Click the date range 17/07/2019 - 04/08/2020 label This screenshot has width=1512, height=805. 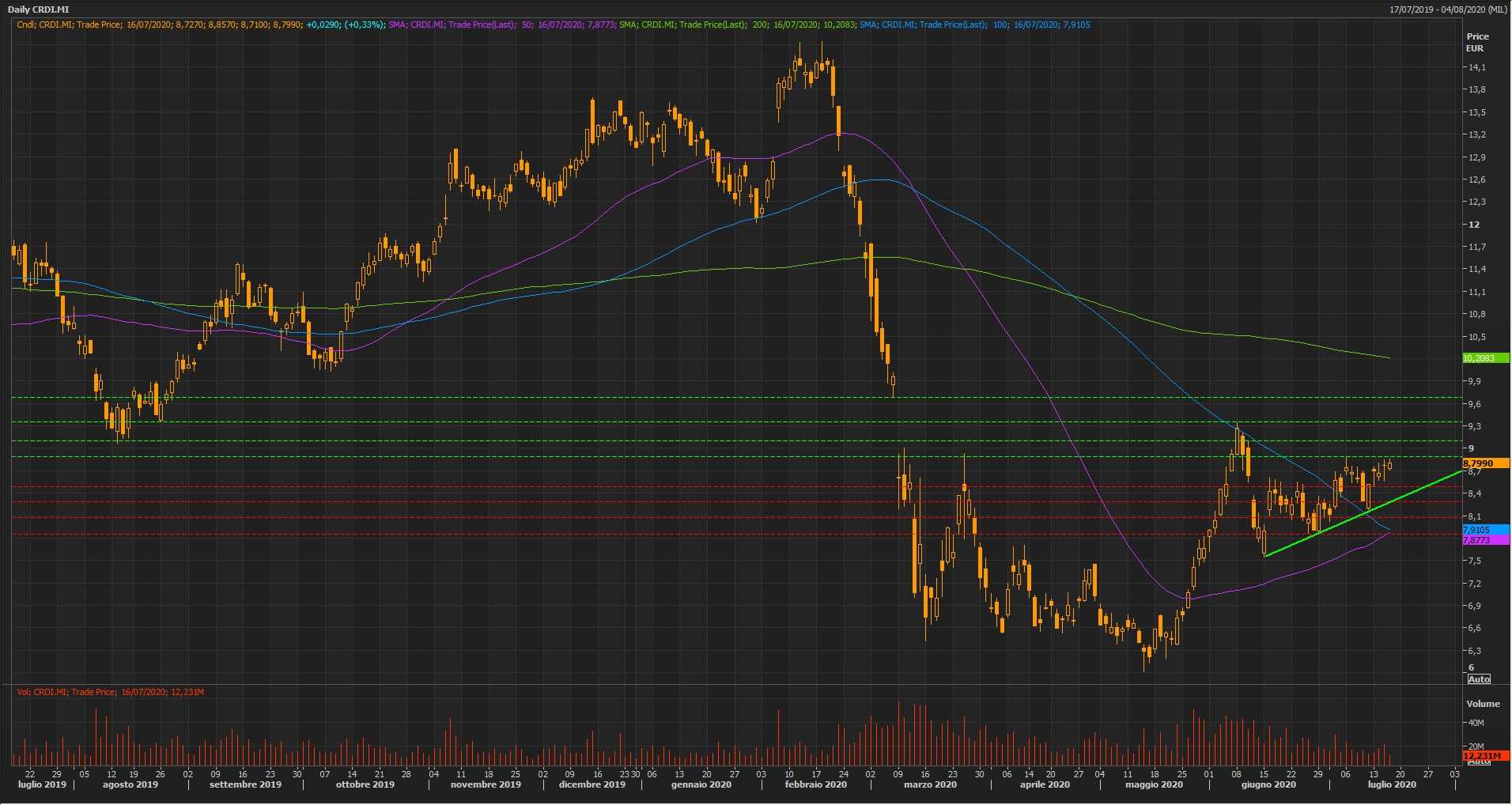(x=1447, y=9)
